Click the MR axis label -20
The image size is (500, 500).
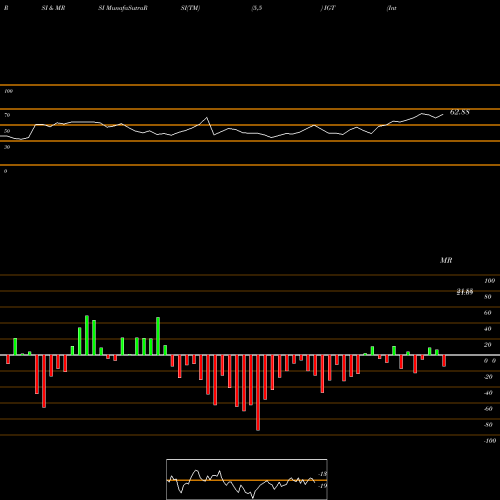pyautogui.click(x=488, y=377)
